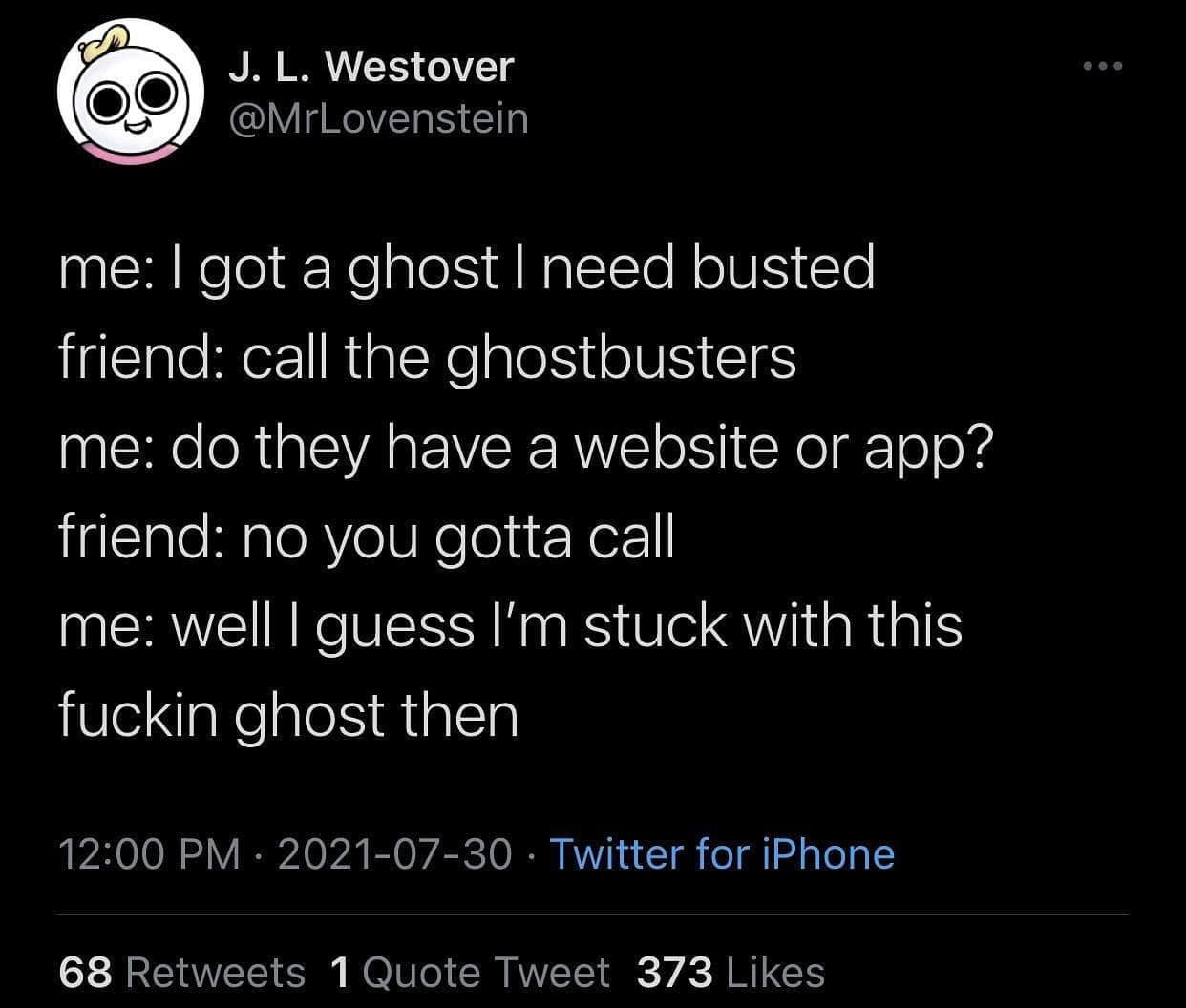
Task: Click the number 68 in the retweet count
Action: [x=87, y=973]
